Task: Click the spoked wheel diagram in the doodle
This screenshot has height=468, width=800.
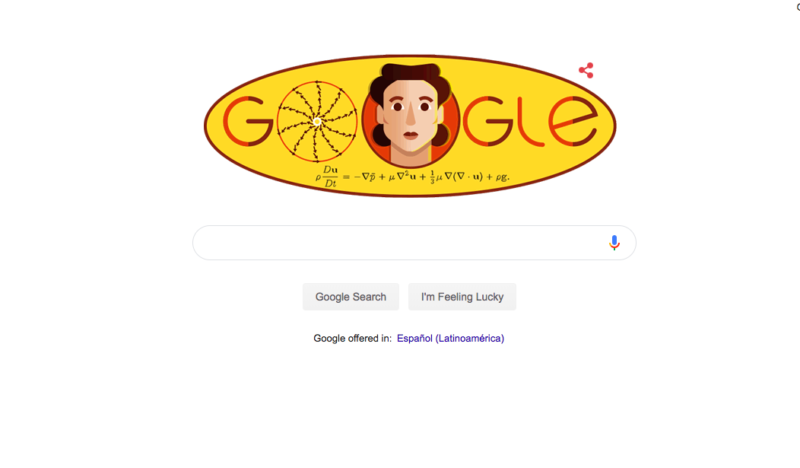Action: point(317,121)
